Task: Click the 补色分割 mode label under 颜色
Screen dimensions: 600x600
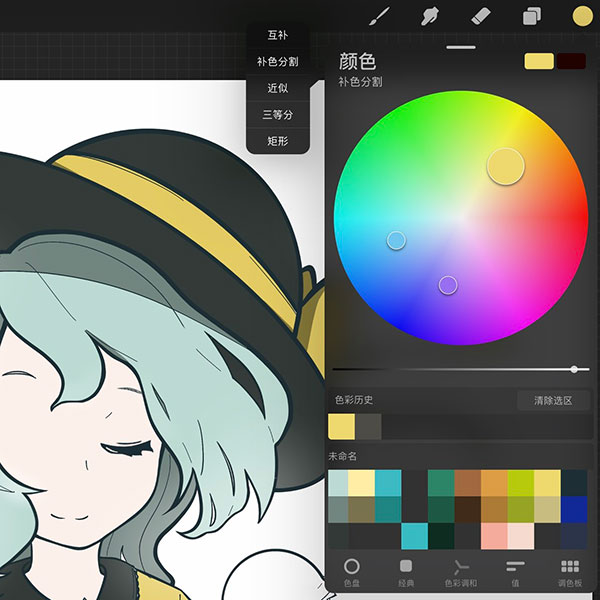Action: pyautogui.click(x=360, y=82)
